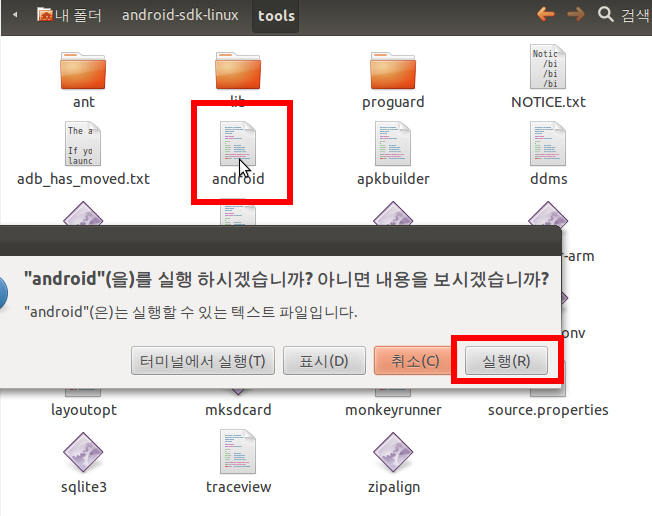Select the zipalign executable icon
This screenshot has height=516, width=652.
pyautogui.click(x=393, y=452)
